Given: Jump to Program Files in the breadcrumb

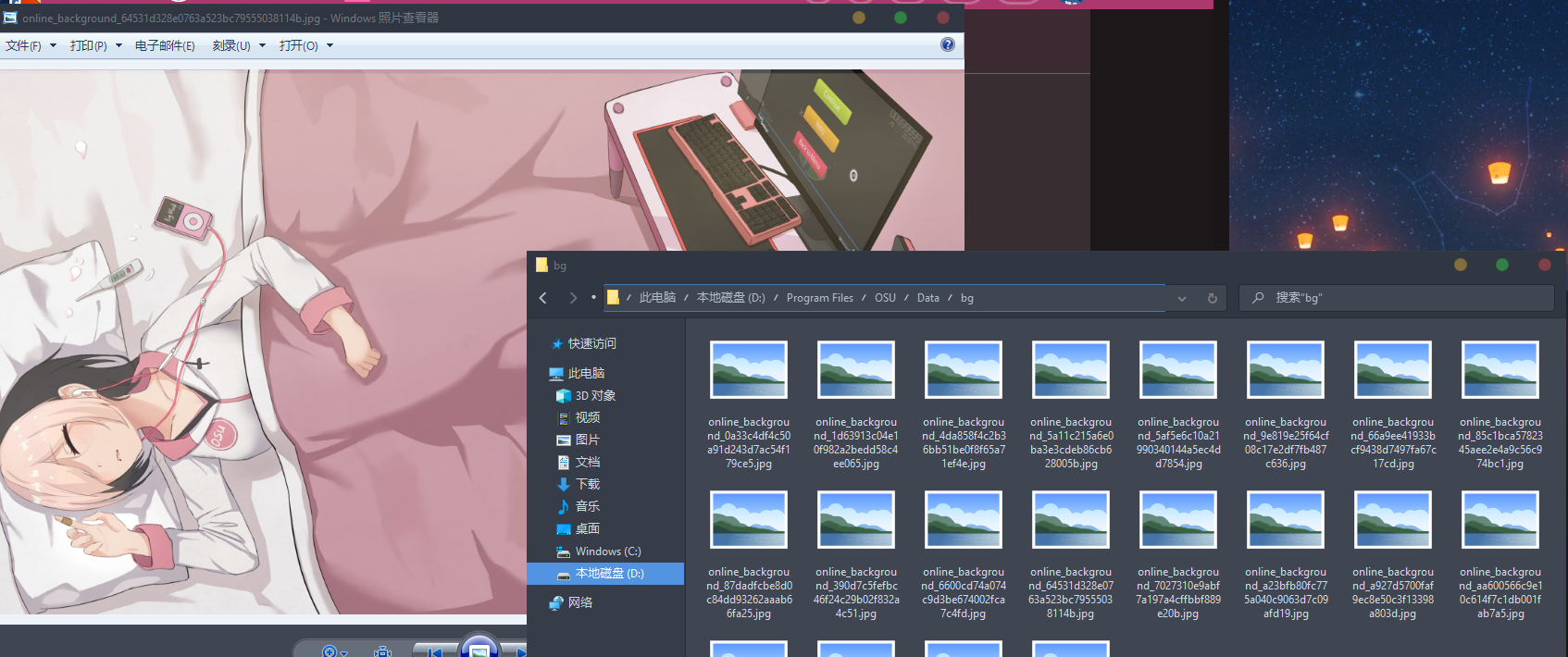Looking at the screenshot, I should point(820,298).
